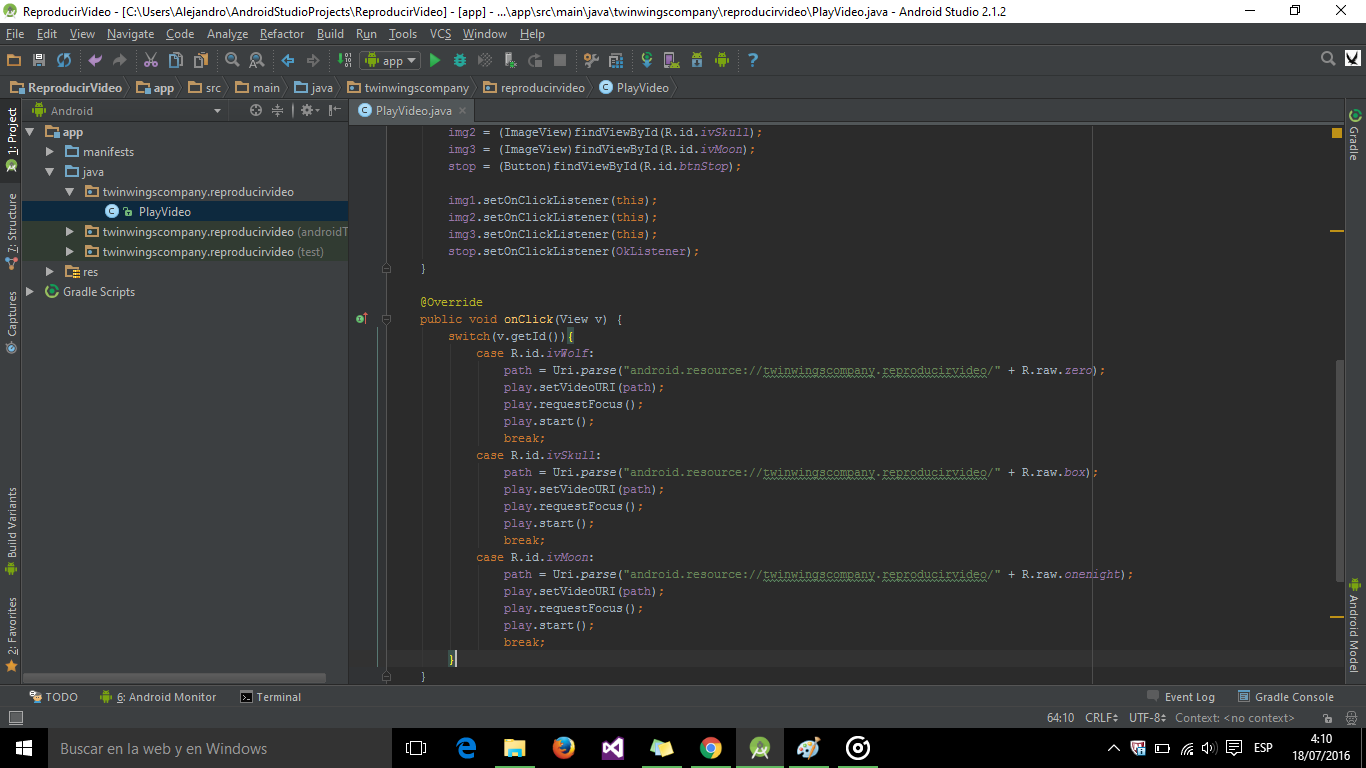The width and height of the screenshot is (1366, 768).
Task: Open the Terminal tool window
Action: coord(271,697)
